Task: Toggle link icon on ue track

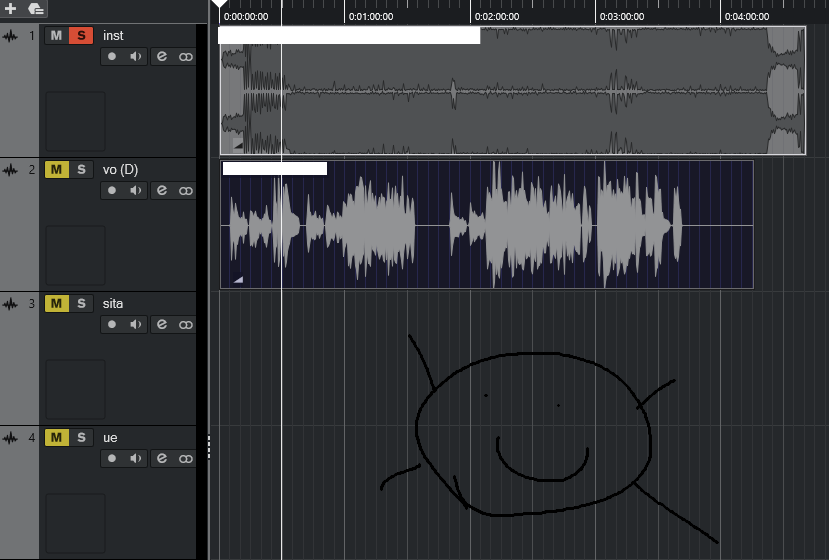Action: pyautogui.click(x=186, y=458)
